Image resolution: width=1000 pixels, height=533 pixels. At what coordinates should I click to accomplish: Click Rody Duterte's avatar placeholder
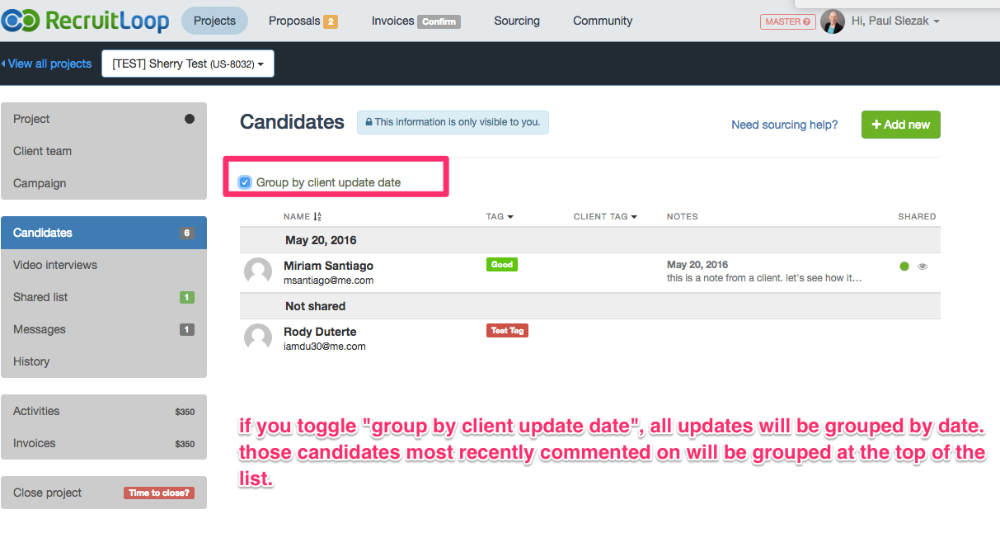tap(258, 337)
